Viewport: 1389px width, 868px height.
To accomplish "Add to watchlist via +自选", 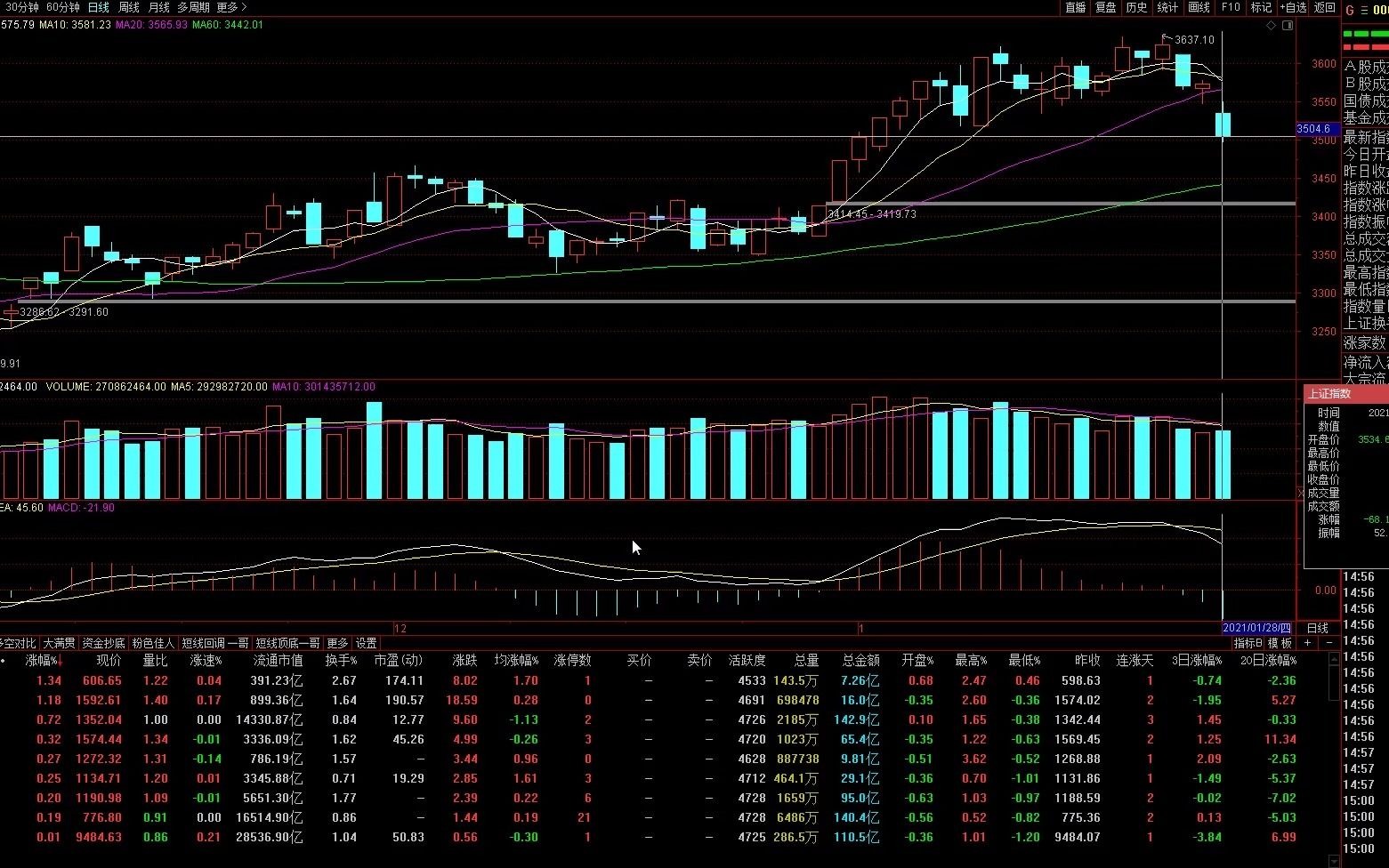I will click(1293, 7).
